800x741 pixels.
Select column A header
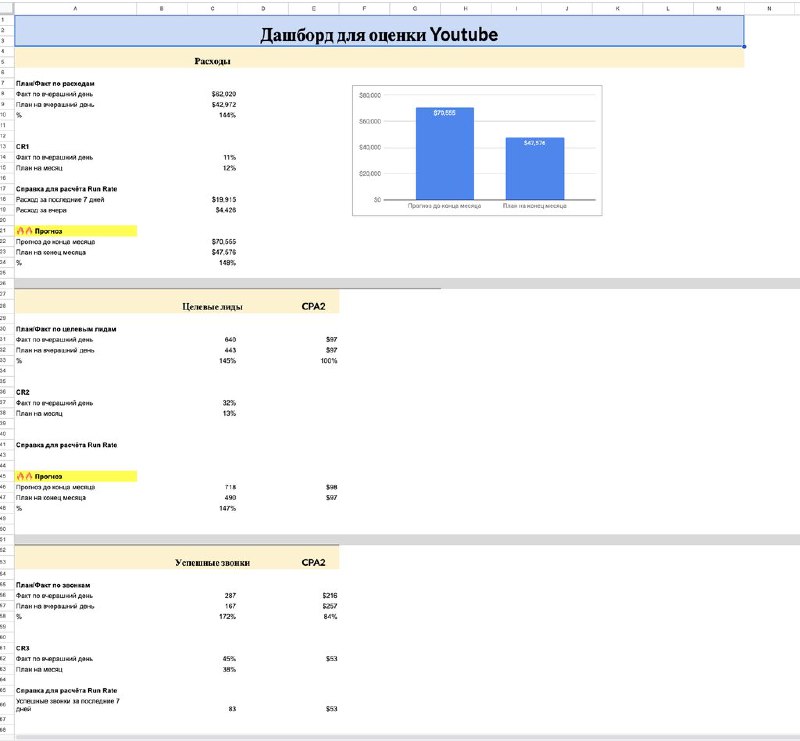click(x=76, y=9)
